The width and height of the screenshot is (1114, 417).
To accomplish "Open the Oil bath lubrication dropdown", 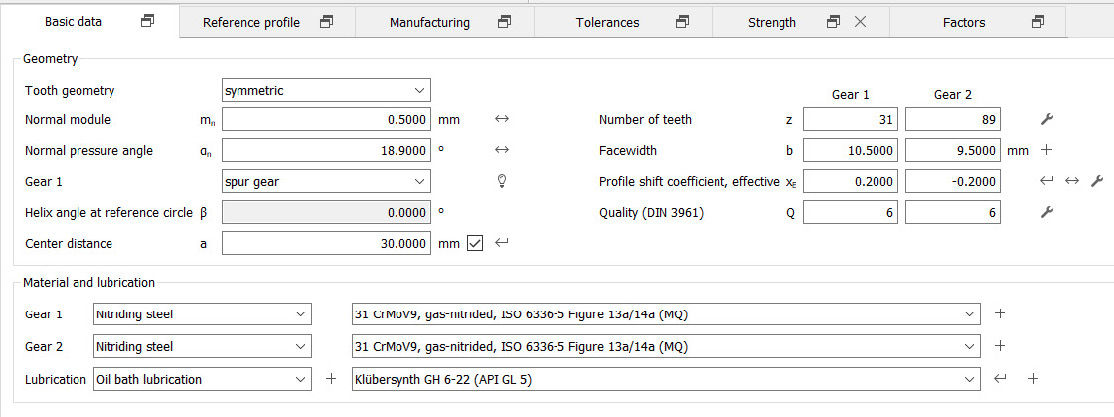I will click(x=202, y=379).
